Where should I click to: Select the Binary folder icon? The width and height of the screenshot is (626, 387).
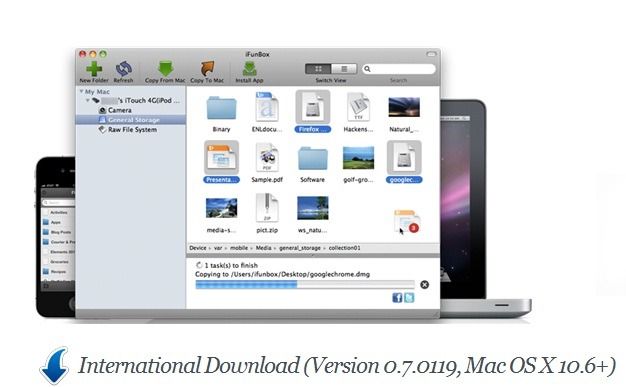point(221,108)
